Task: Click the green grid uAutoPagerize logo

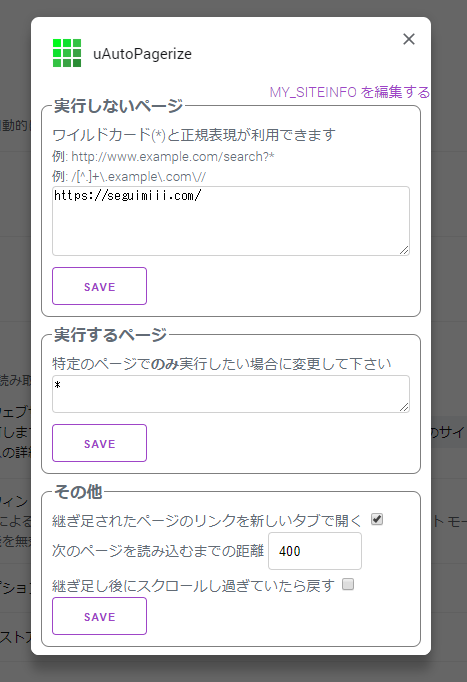Action: tap(67, 53)
